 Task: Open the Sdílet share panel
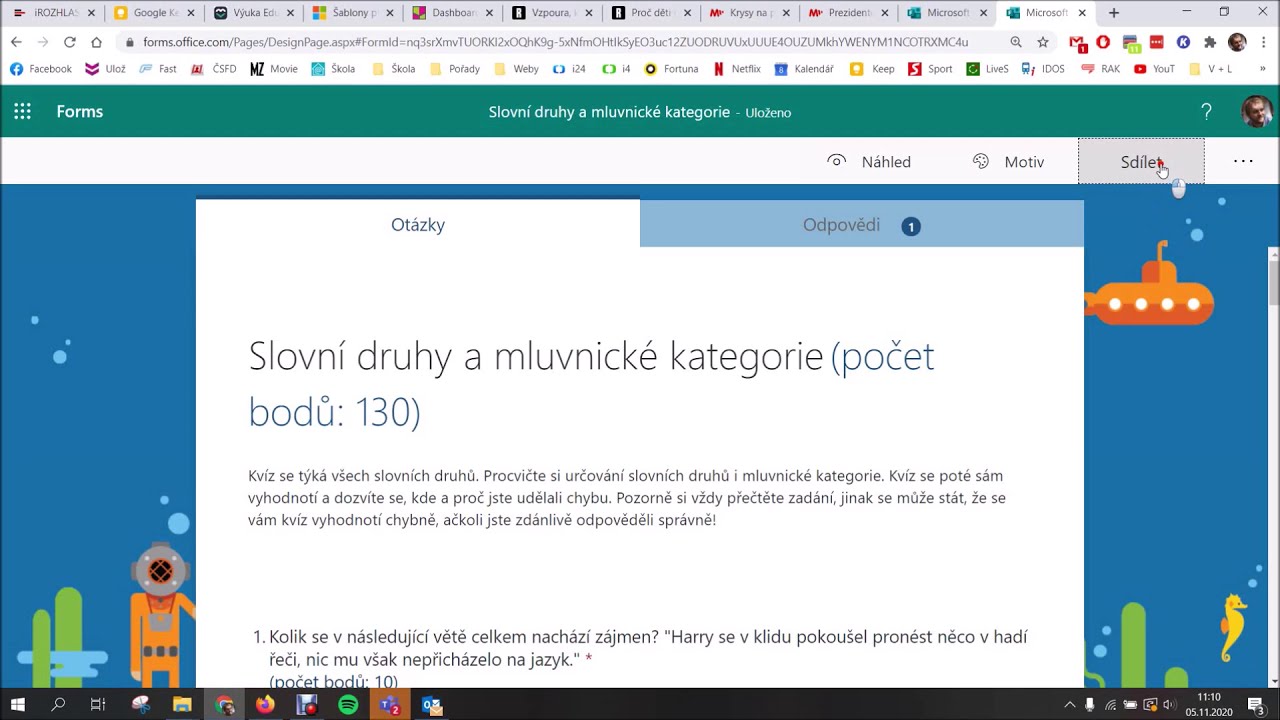coord(1141,162)
